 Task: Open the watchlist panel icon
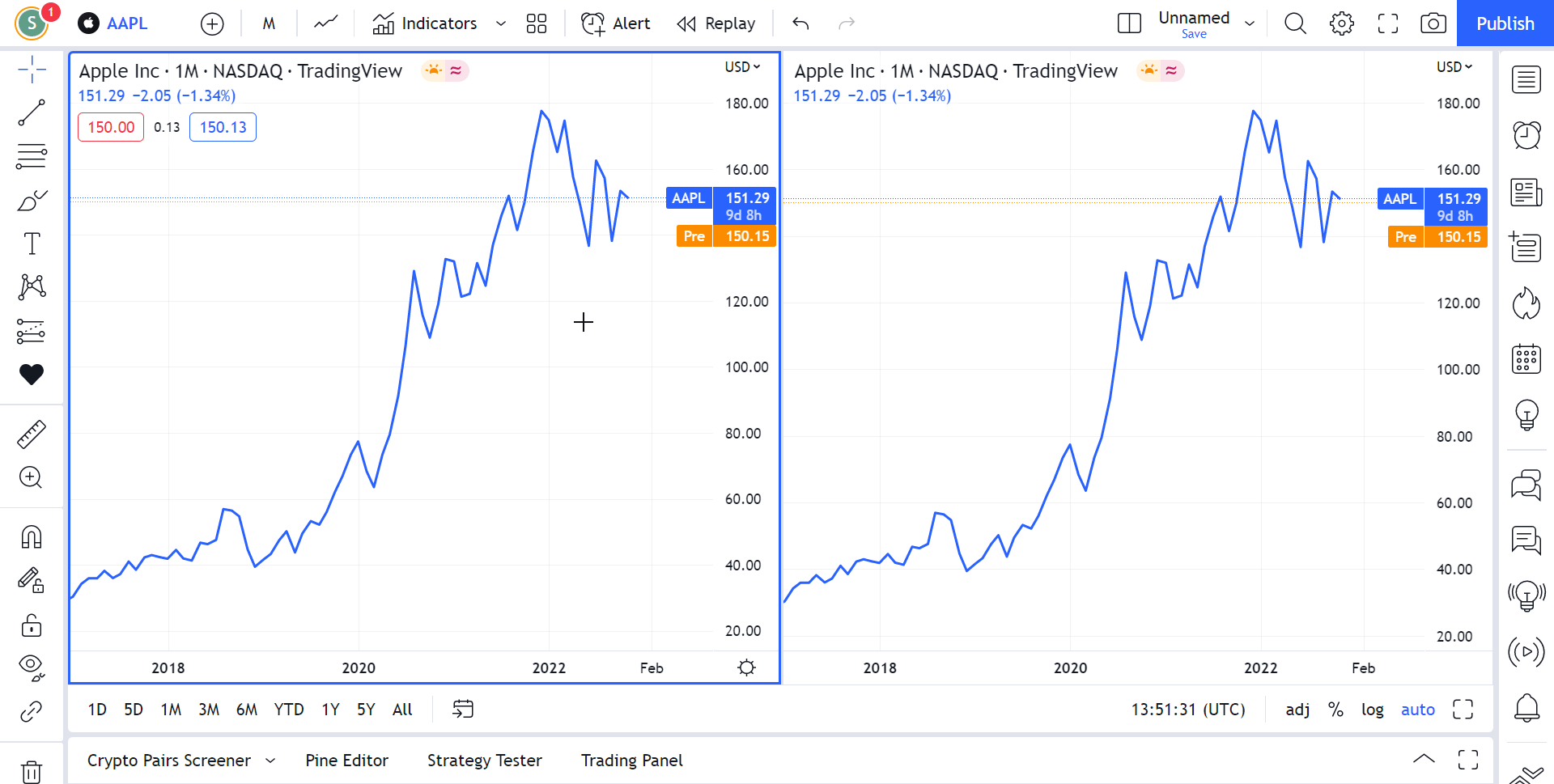(x=1526, y=80)
